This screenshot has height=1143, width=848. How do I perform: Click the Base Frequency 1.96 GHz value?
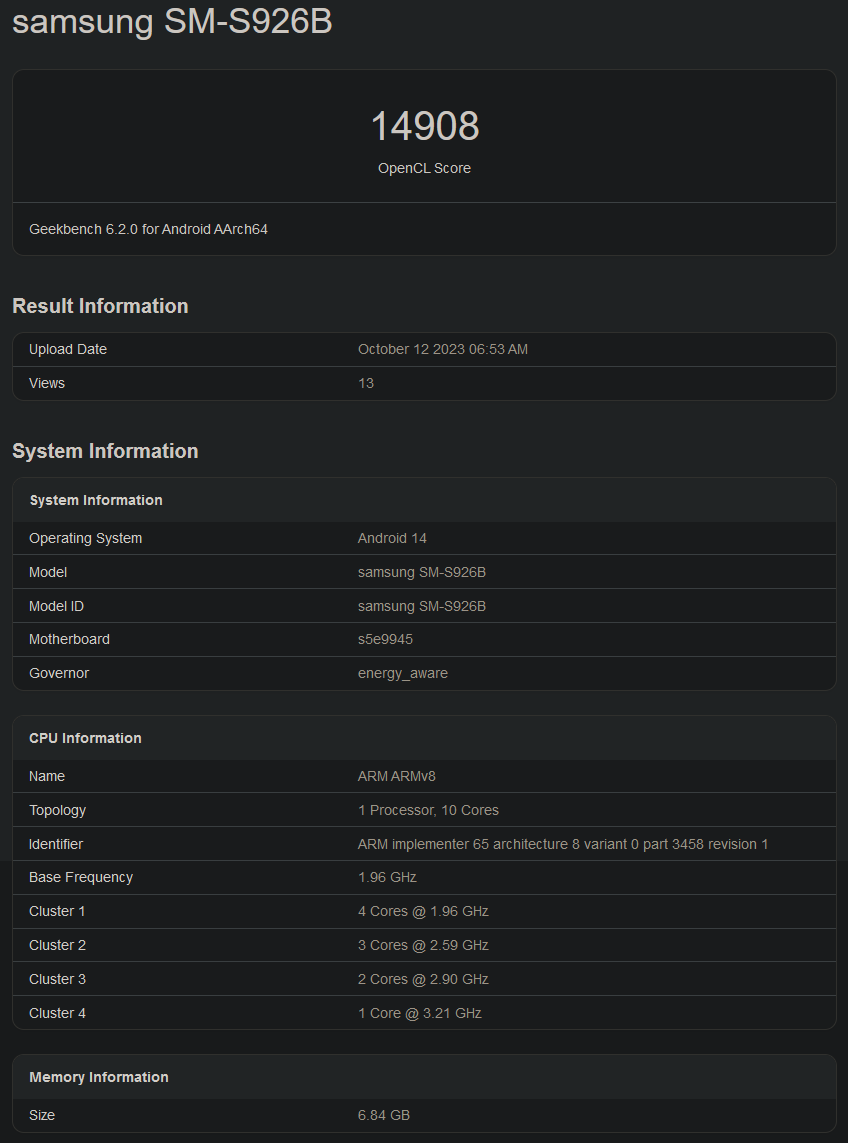coord(387,877)
